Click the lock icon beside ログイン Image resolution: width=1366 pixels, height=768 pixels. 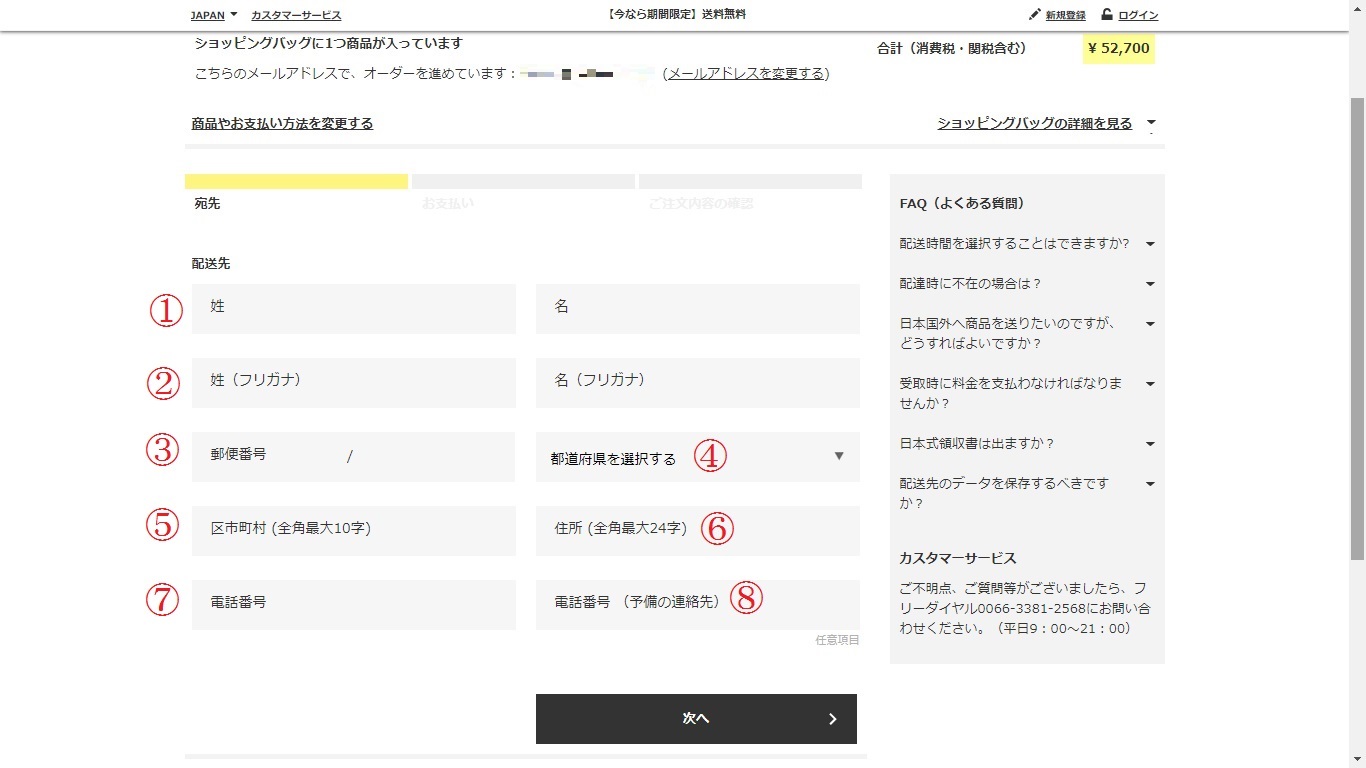(x=1107, y=14)
